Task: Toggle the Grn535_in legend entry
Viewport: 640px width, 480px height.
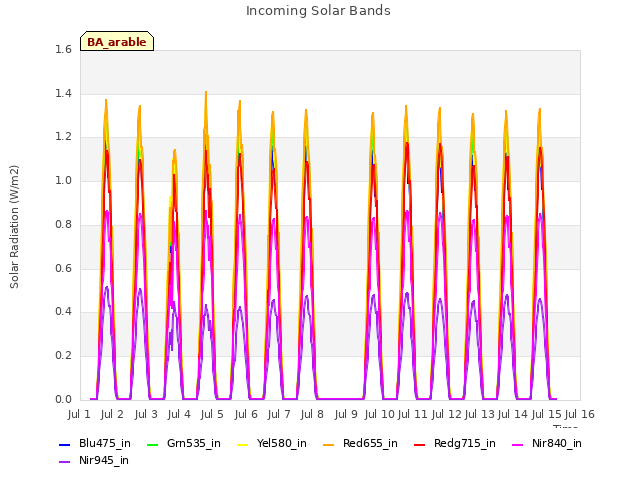Action: [x=184, y=443]
